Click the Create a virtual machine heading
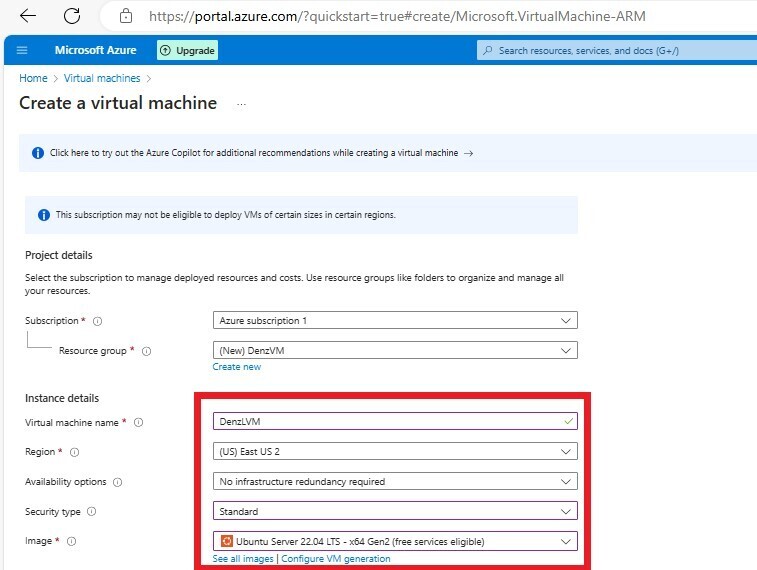This screenshot has width=757, height=570. point(118,103)
